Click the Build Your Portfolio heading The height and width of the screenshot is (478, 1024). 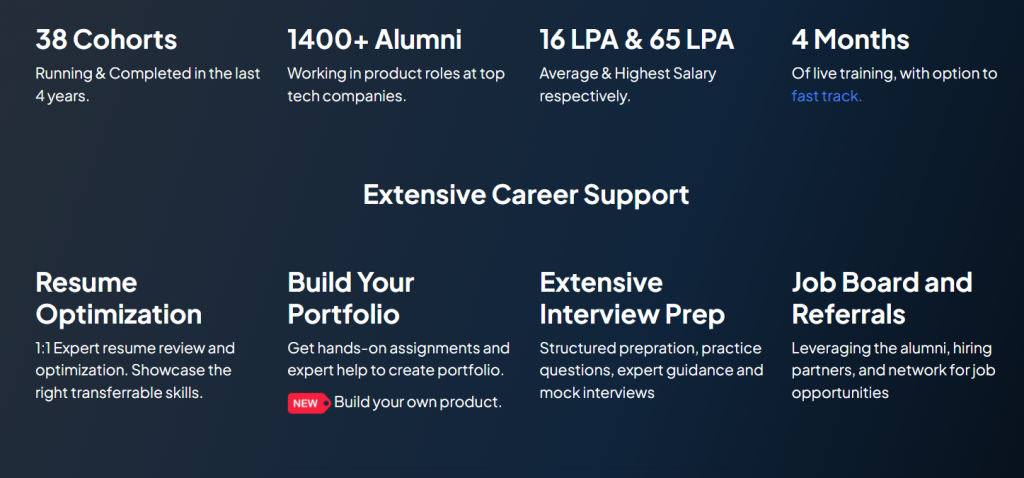(x=351, y=298)
